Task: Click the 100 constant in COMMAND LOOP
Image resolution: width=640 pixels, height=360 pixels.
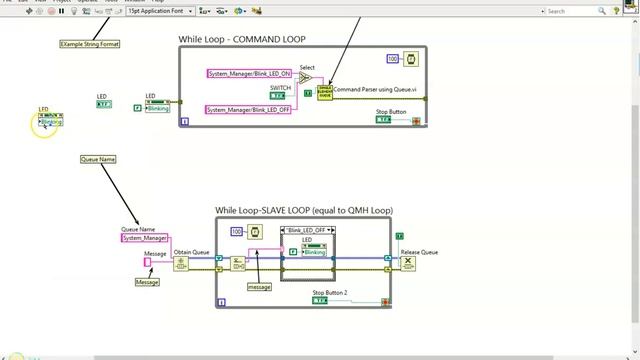Action: [x=392, y=59]
